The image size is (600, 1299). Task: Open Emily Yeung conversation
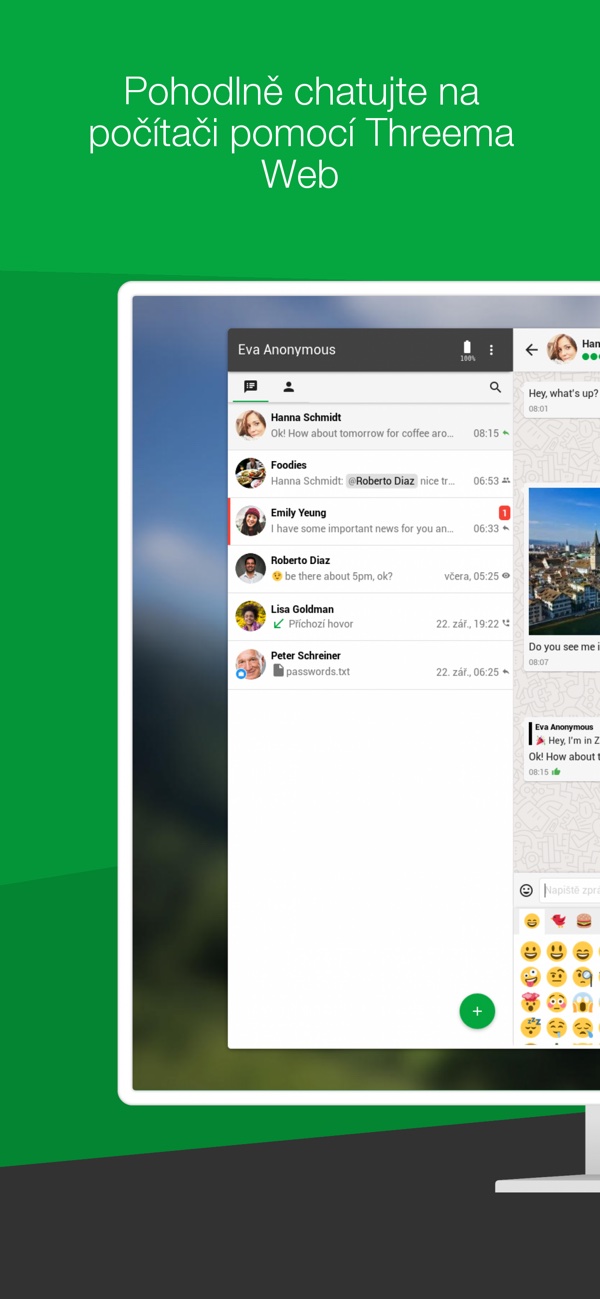coord(371,521)
